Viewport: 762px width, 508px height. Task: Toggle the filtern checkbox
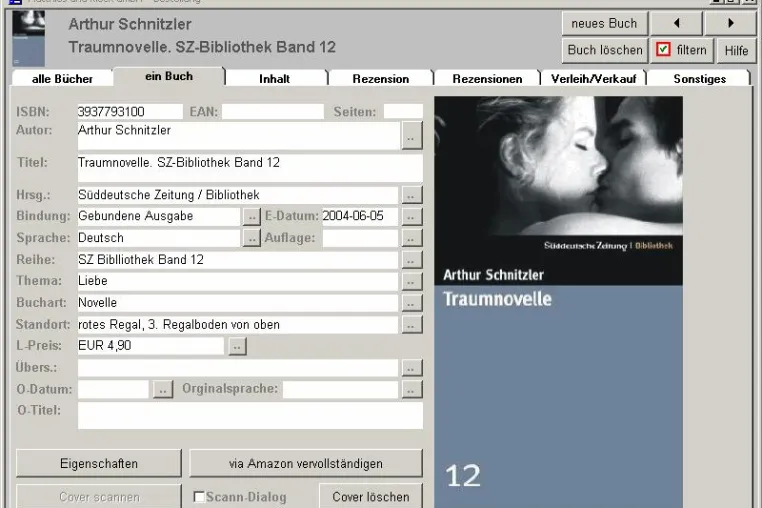click(x=663, y=50)
